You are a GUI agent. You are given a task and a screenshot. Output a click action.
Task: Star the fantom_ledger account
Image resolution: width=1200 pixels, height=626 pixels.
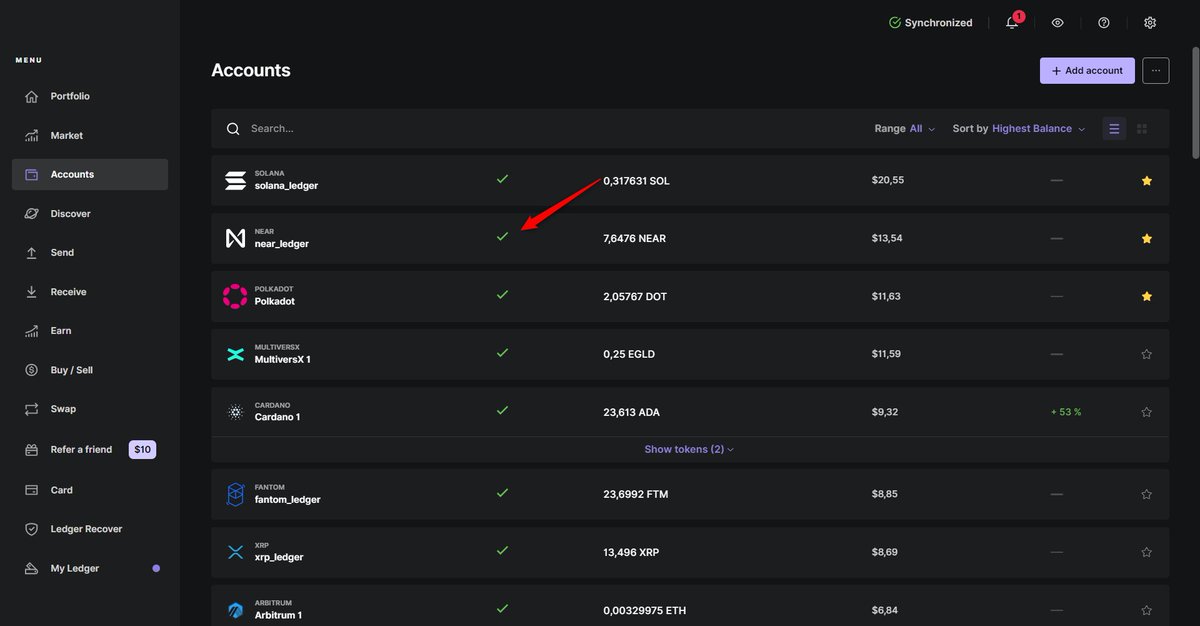1147,494
